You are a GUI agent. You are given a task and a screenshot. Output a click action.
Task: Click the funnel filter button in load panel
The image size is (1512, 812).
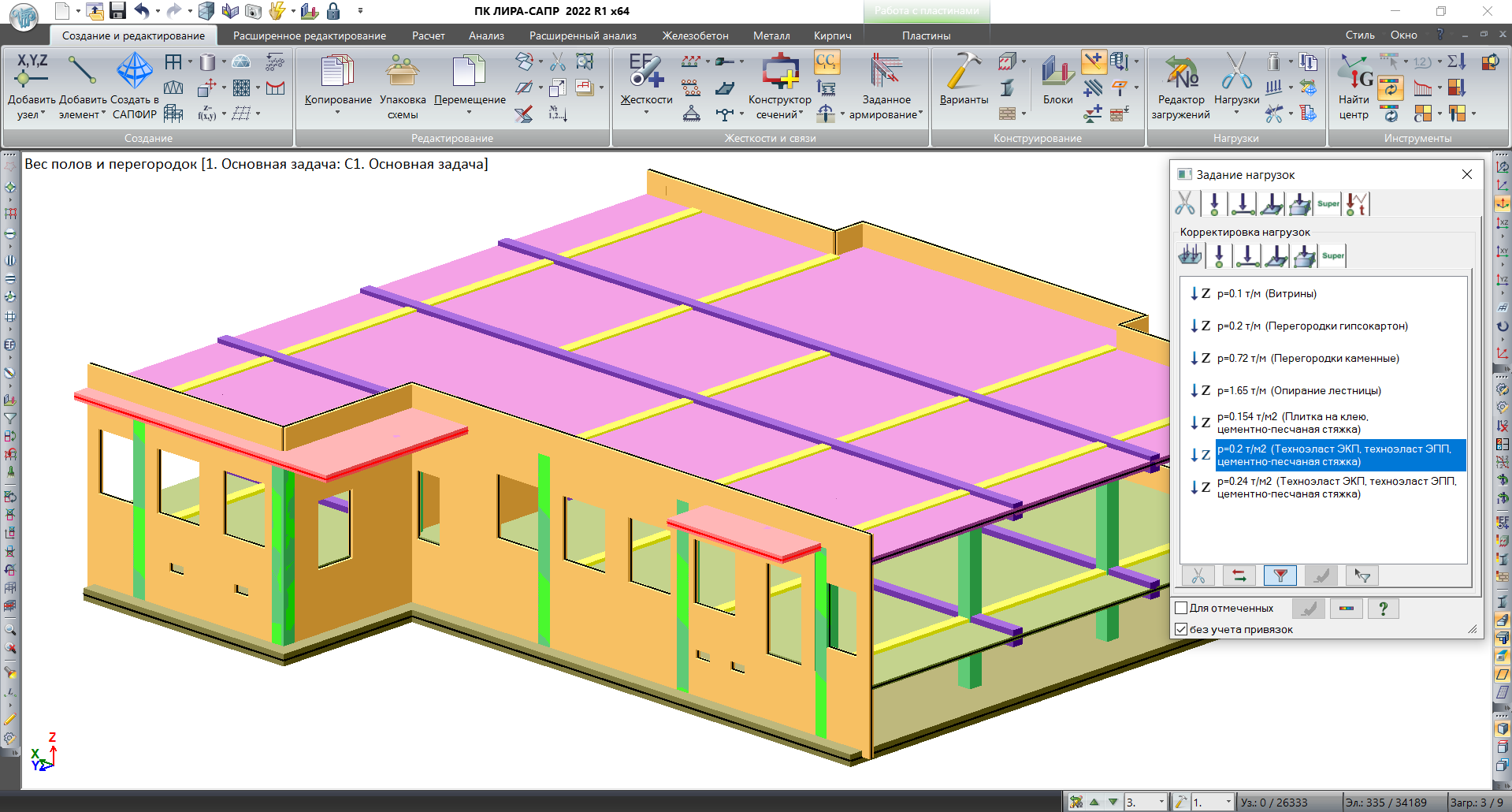pos(1280,576)
